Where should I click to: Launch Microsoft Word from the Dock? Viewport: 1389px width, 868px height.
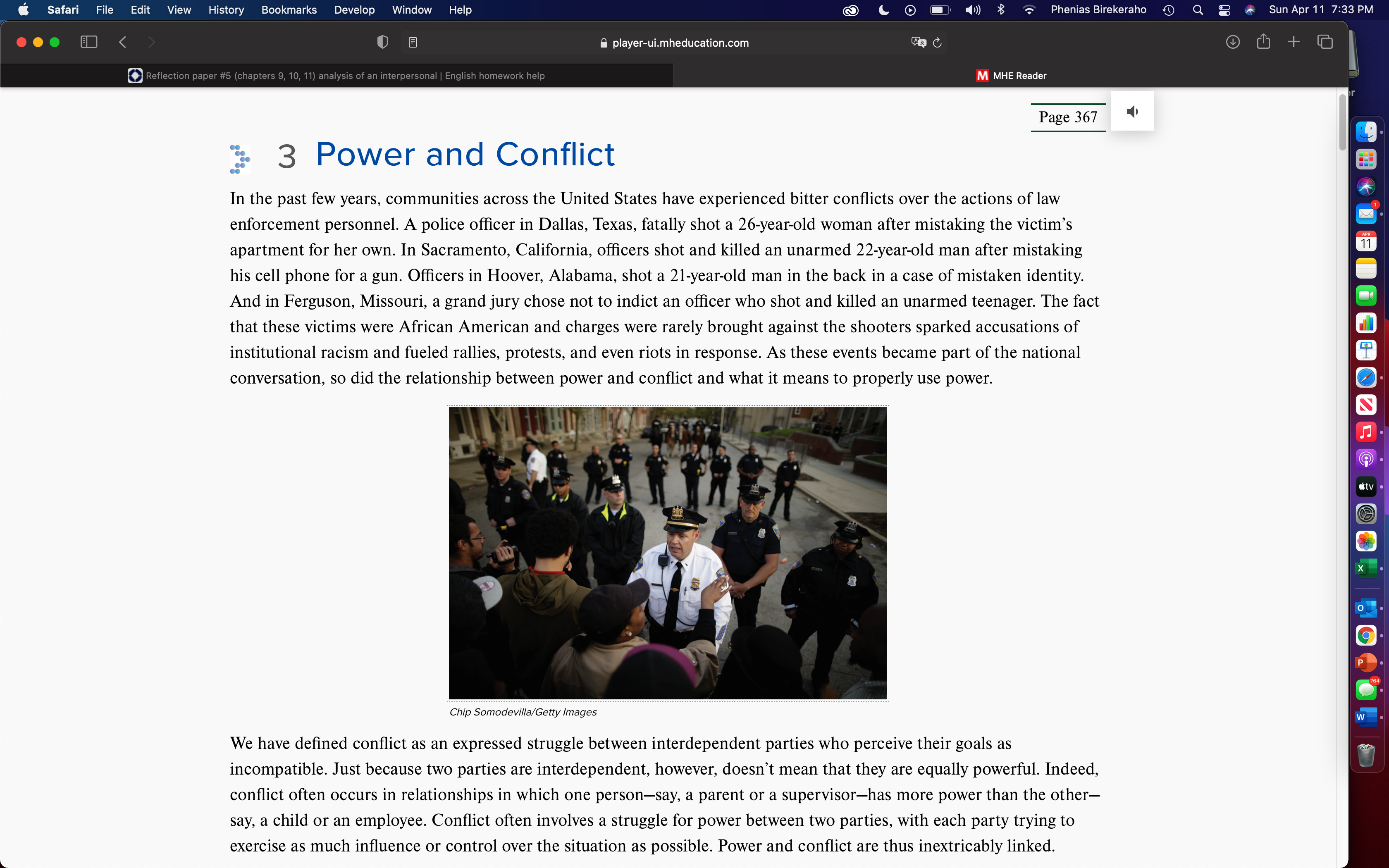coord(1366,717)
